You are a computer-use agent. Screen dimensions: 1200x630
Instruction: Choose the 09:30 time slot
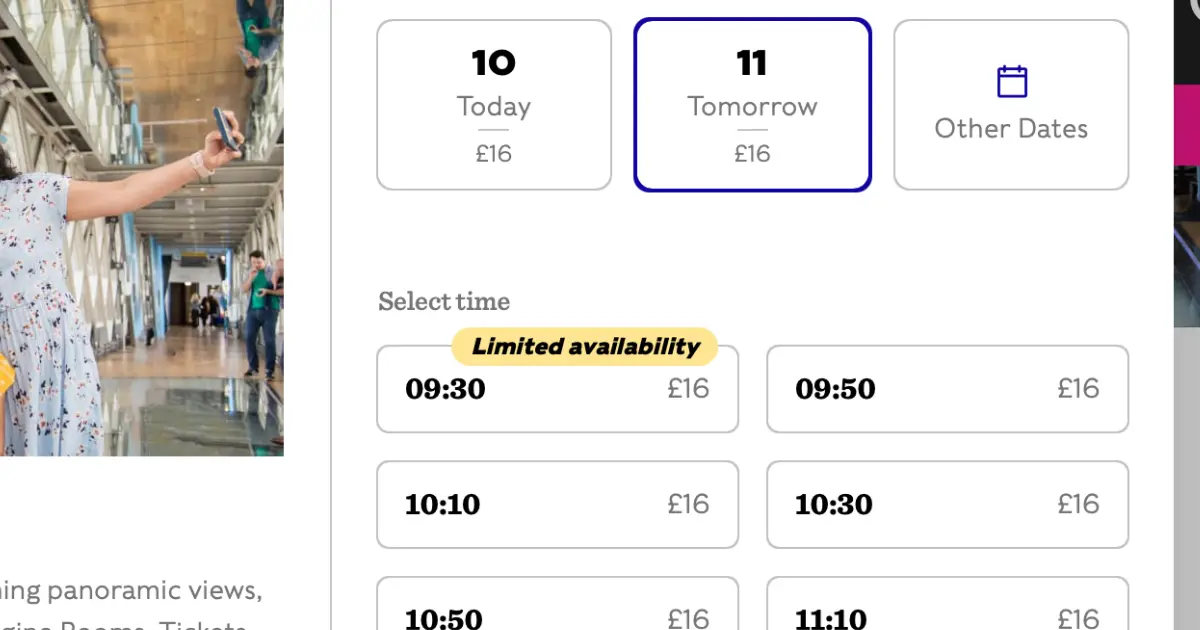point(557,389)
